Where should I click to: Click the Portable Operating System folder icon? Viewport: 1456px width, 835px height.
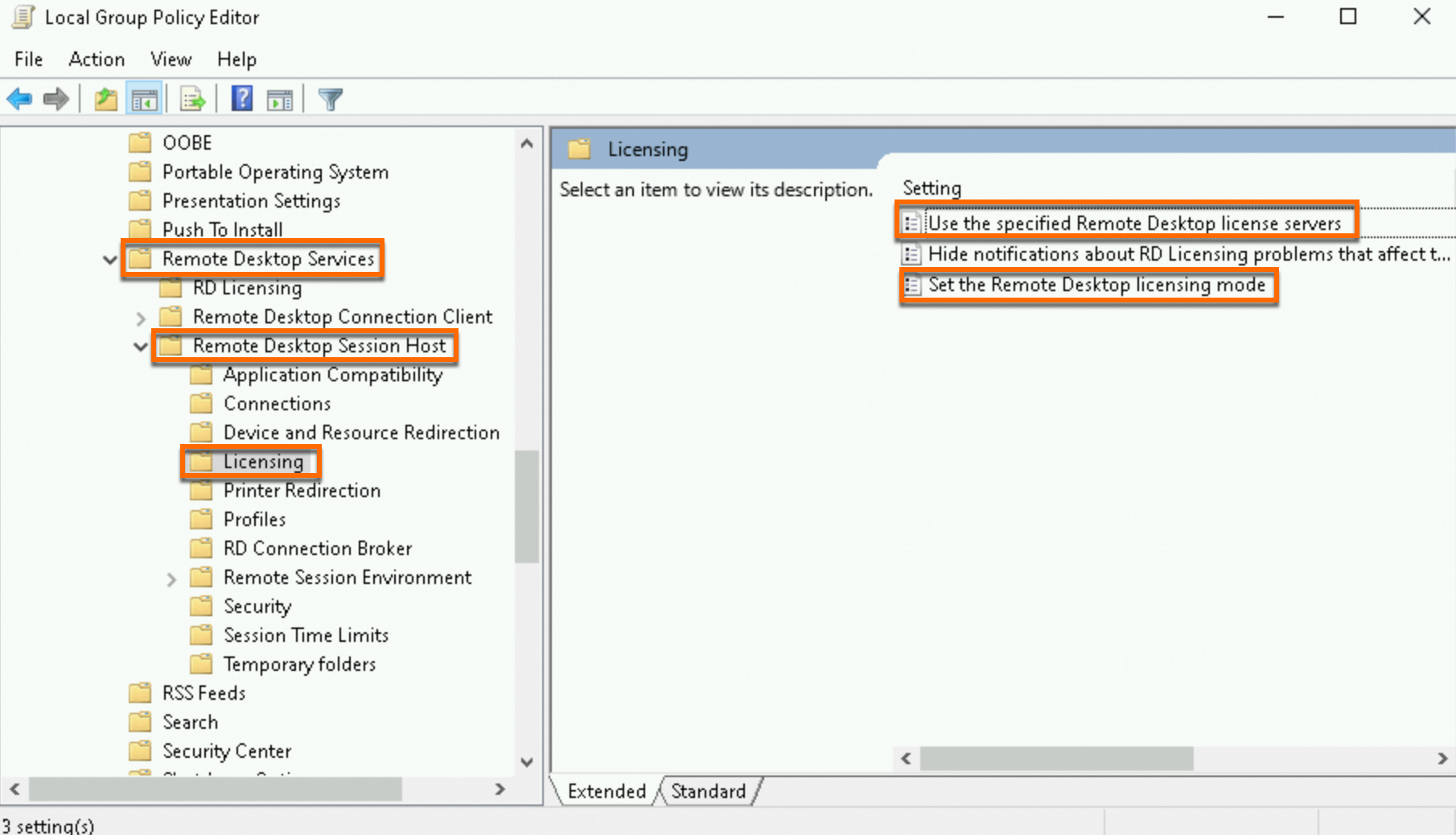141,172
